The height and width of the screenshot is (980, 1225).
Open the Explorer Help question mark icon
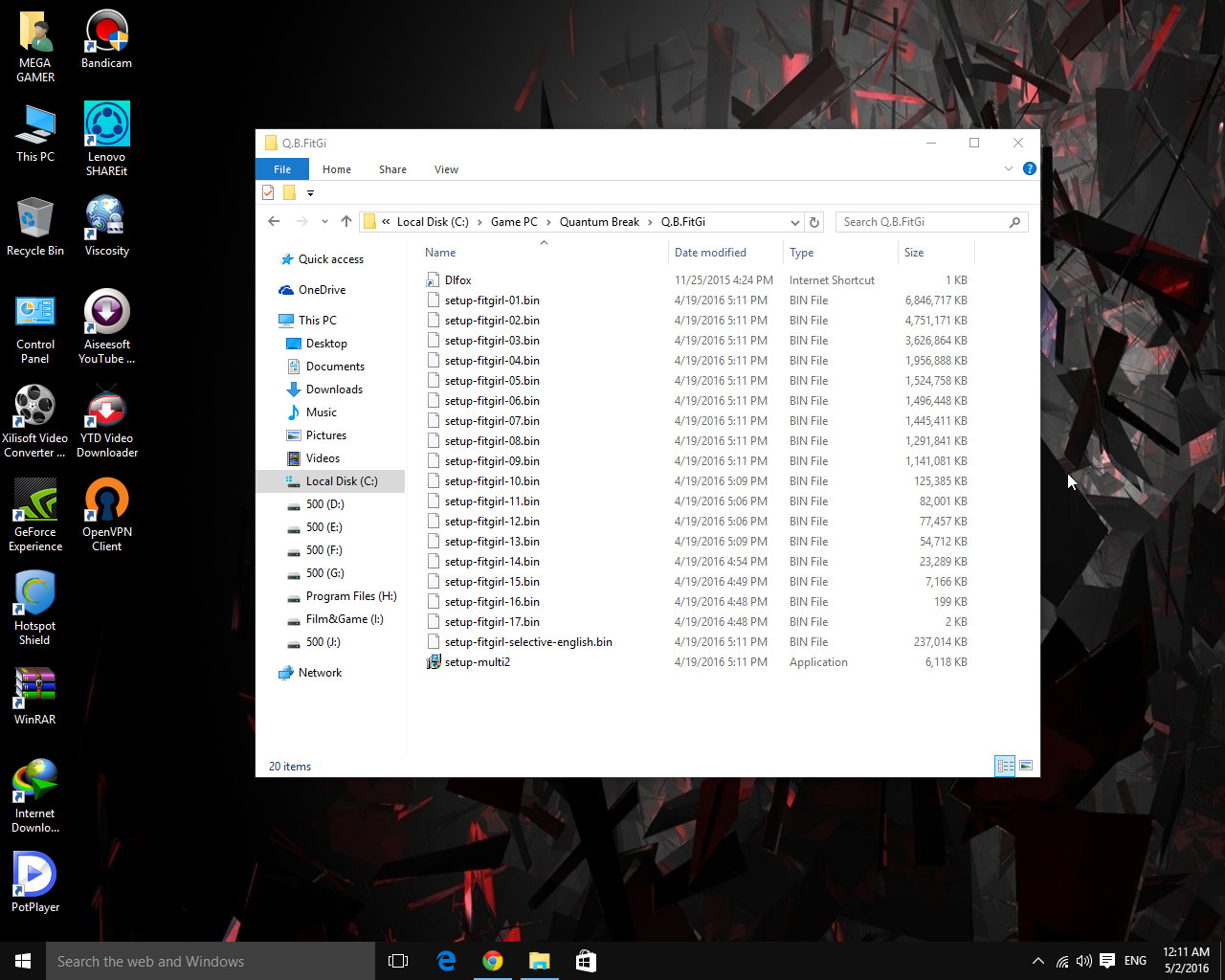click(x=1029, y=168)
